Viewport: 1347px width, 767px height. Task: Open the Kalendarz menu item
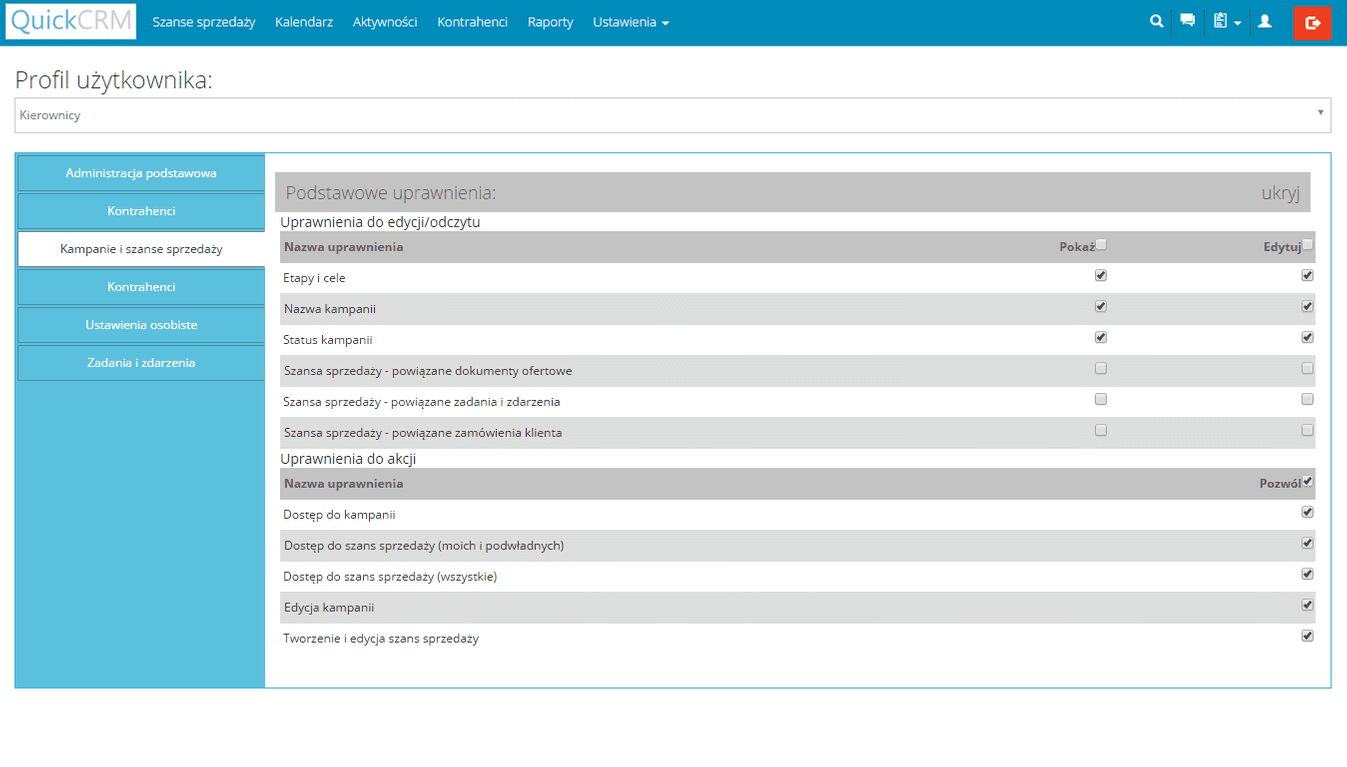(x=304, y=22)
